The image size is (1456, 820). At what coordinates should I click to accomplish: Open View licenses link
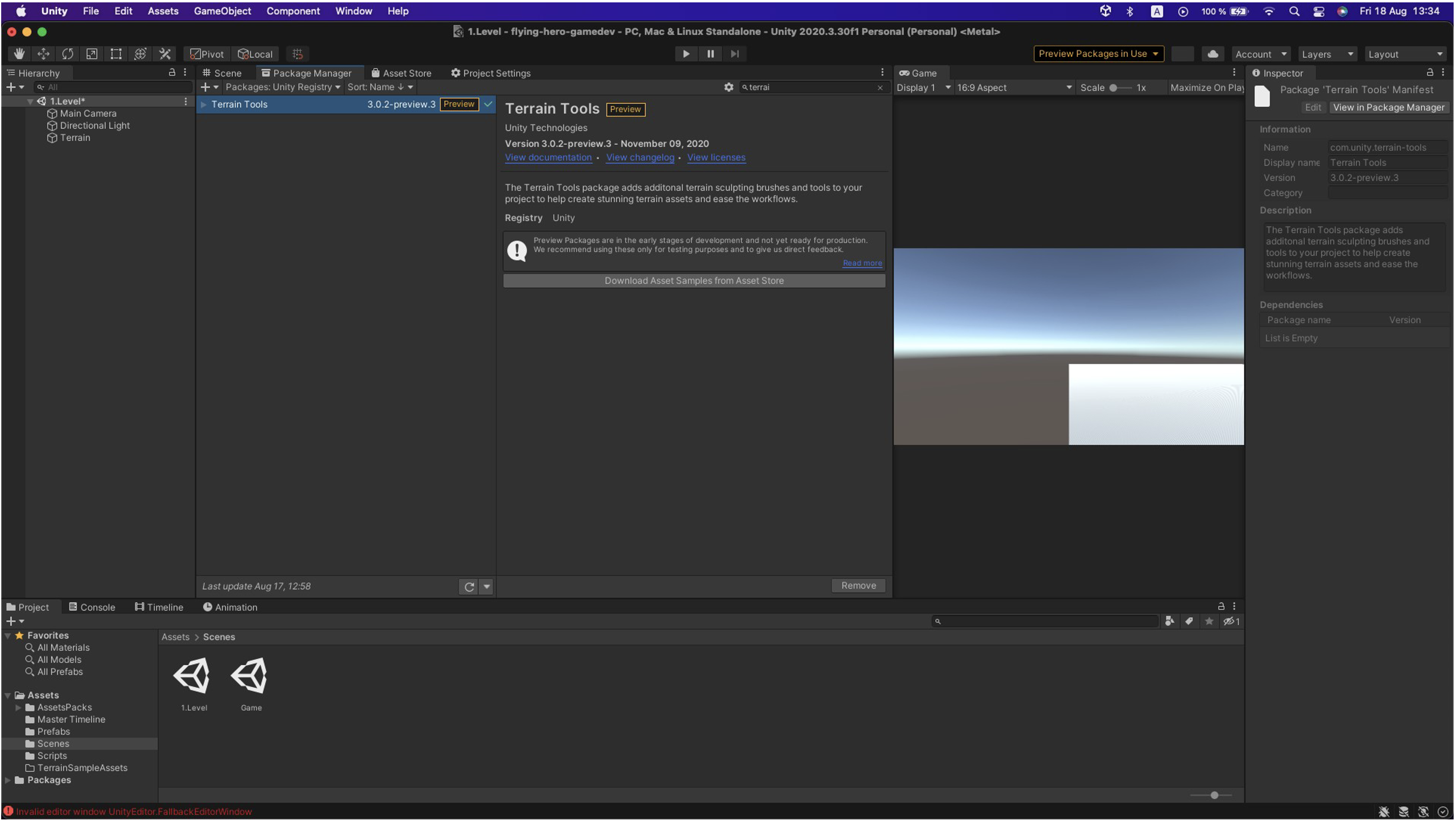[x=716, y=157]
